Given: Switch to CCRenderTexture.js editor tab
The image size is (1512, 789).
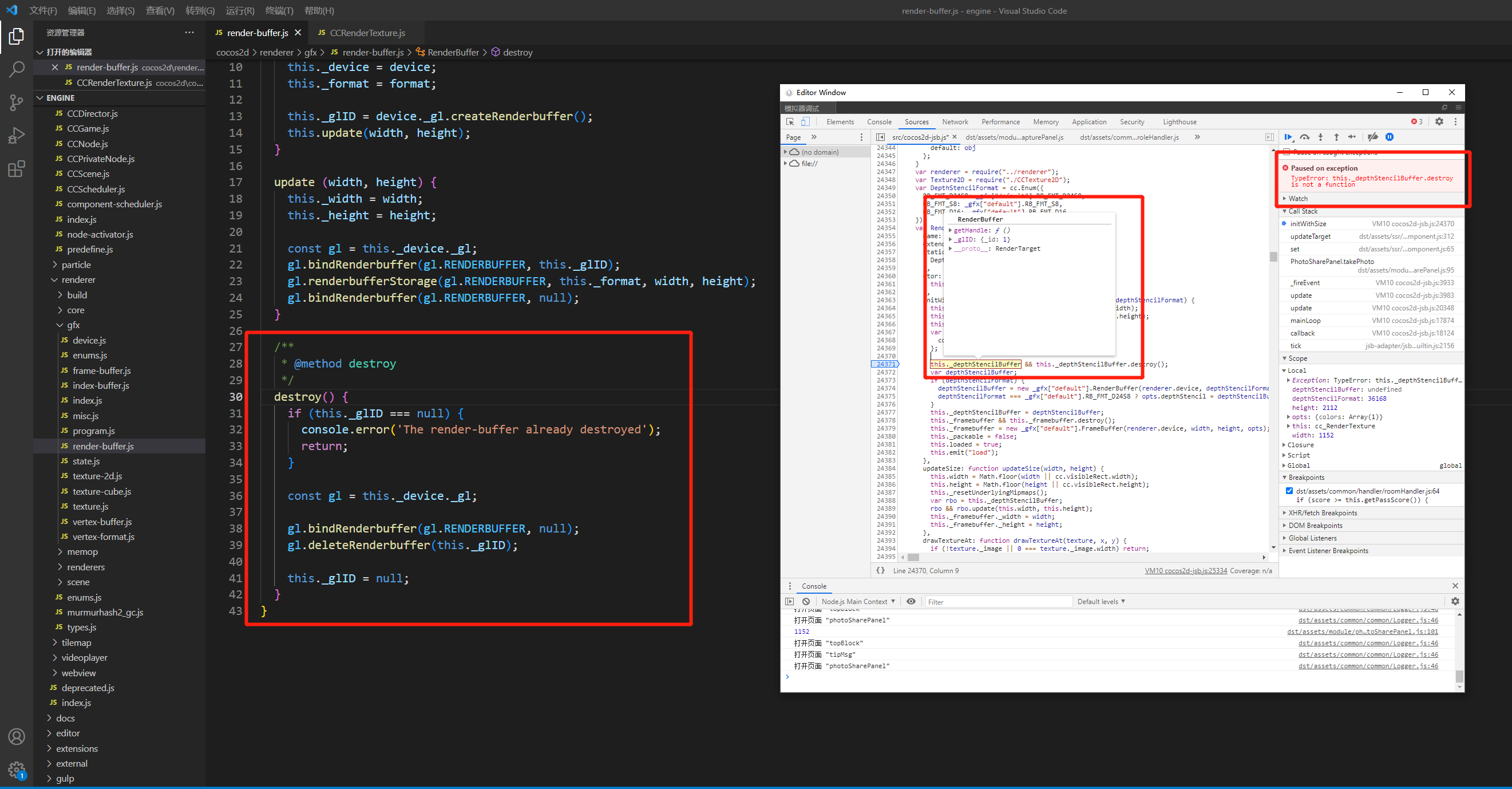Looking at the screenshot, I should pos(367,33).
